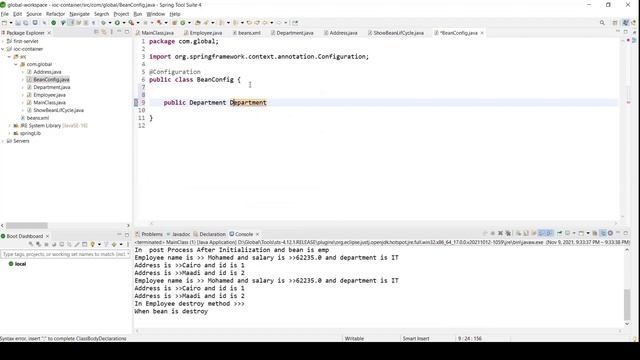Open the New file dropdown arrow
The width and height of the screenshot is (640, 360).
click(x=11, y=23)
